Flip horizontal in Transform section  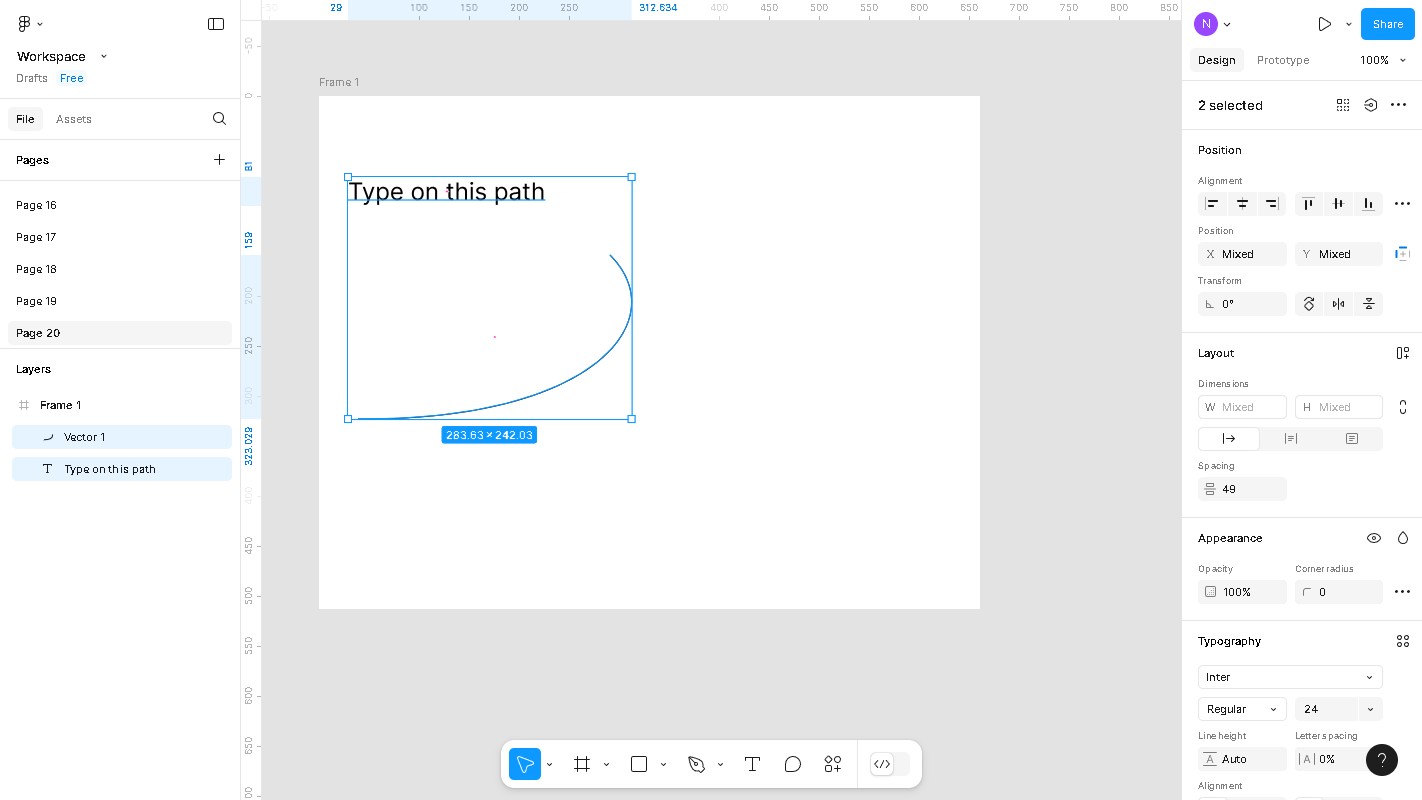1338,304
